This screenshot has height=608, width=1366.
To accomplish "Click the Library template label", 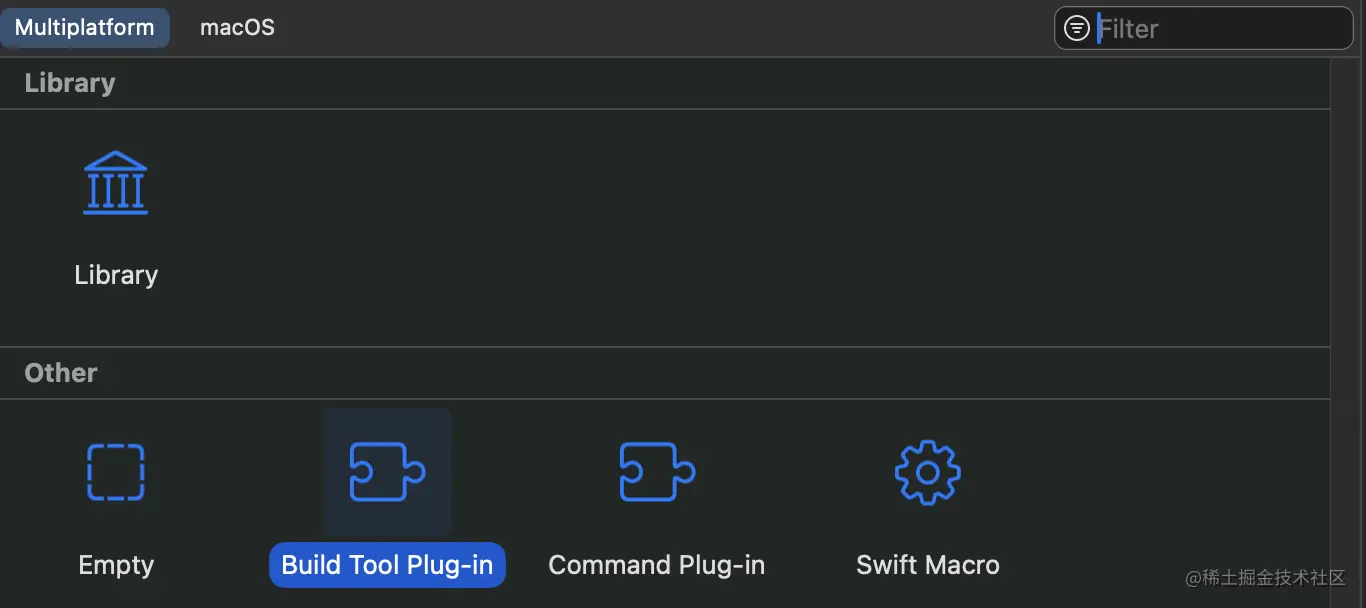I will pyautogui.click(x=116, y=275).
